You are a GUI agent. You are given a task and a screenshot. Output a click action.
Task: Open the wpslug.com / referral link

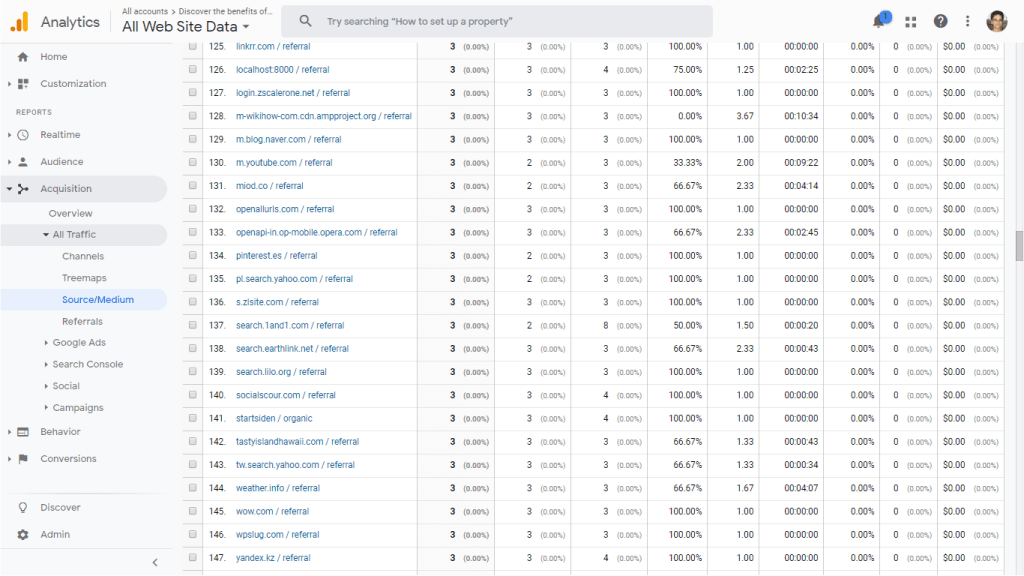[278, 534]
